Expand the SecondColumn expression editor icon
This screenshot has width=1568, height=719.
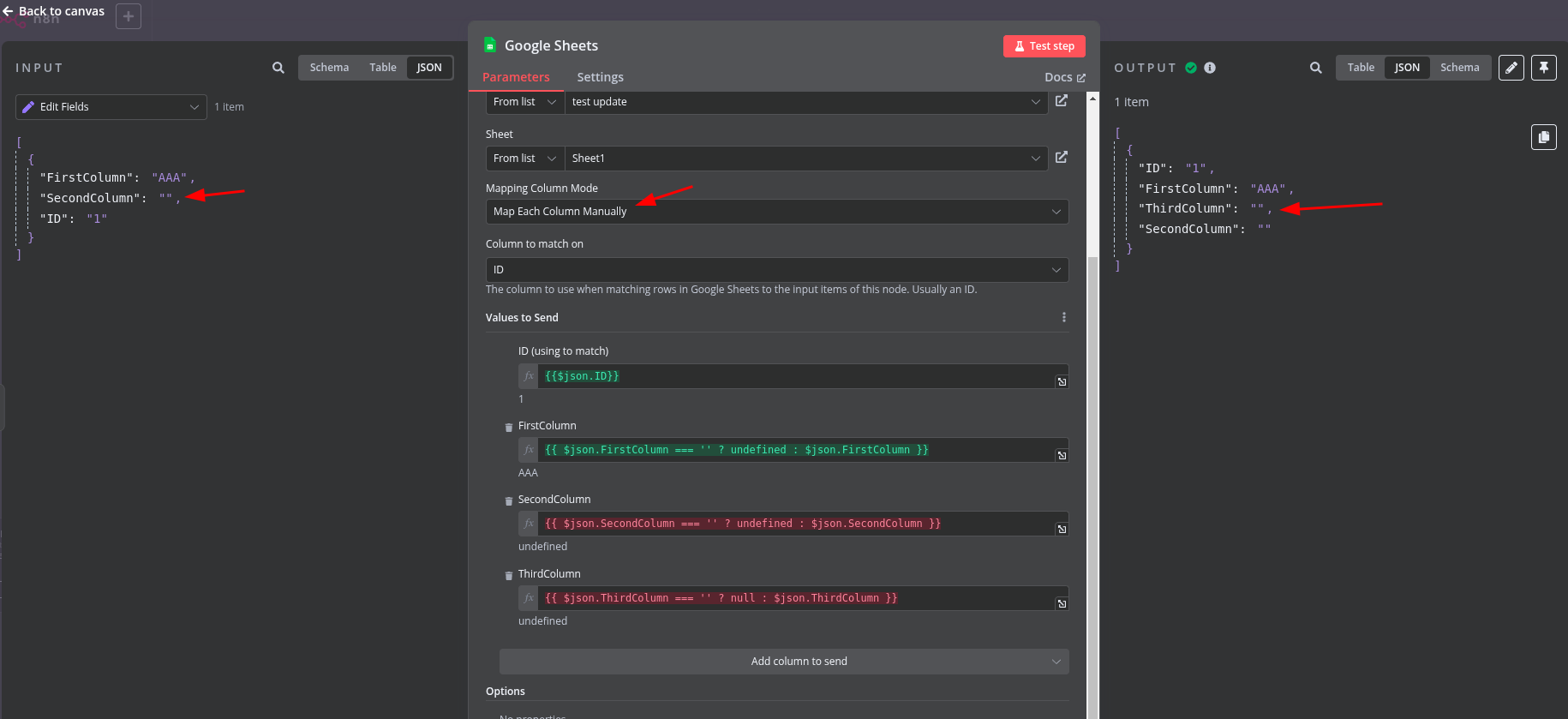click(1062, 529)
